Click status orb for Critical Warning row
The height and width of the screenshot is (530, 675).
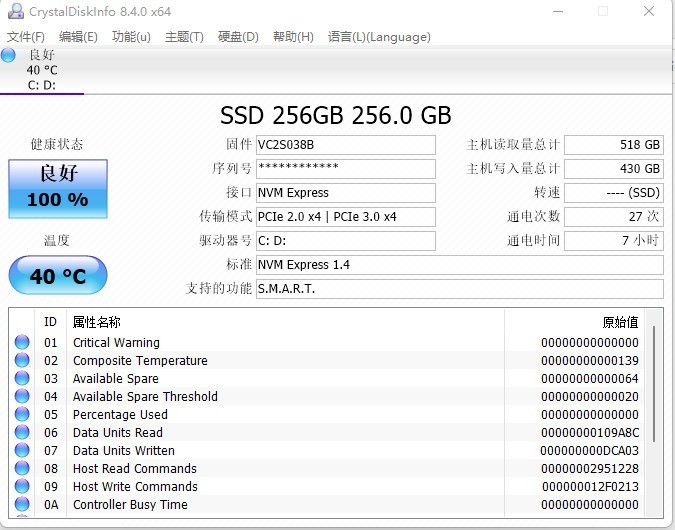[x=22, y=342]
